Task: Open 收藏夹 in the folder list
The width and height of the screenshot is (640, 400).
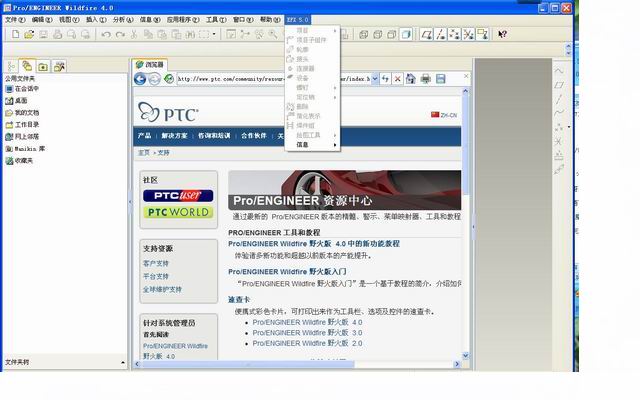Action: (x=19, y=161)
